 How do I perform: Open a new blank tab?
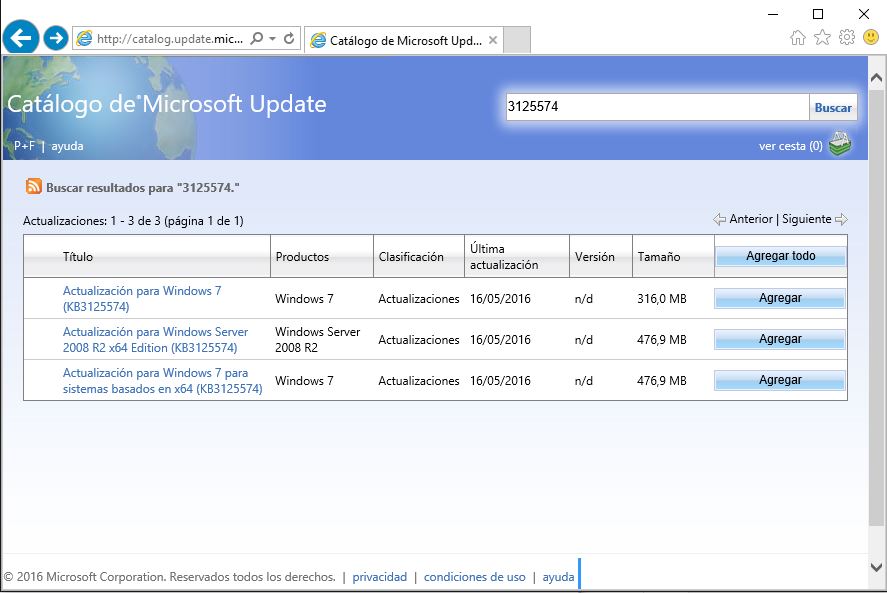[516, 40]
